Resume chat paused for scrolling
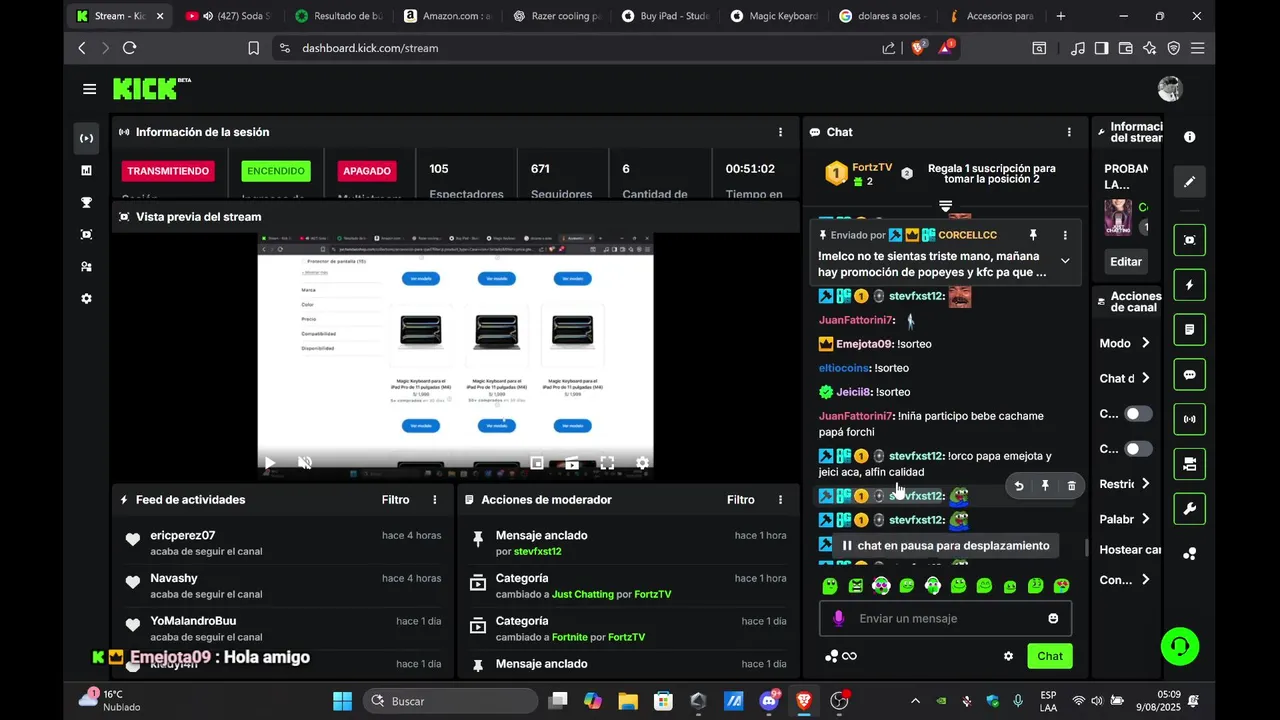 [946, 546]
